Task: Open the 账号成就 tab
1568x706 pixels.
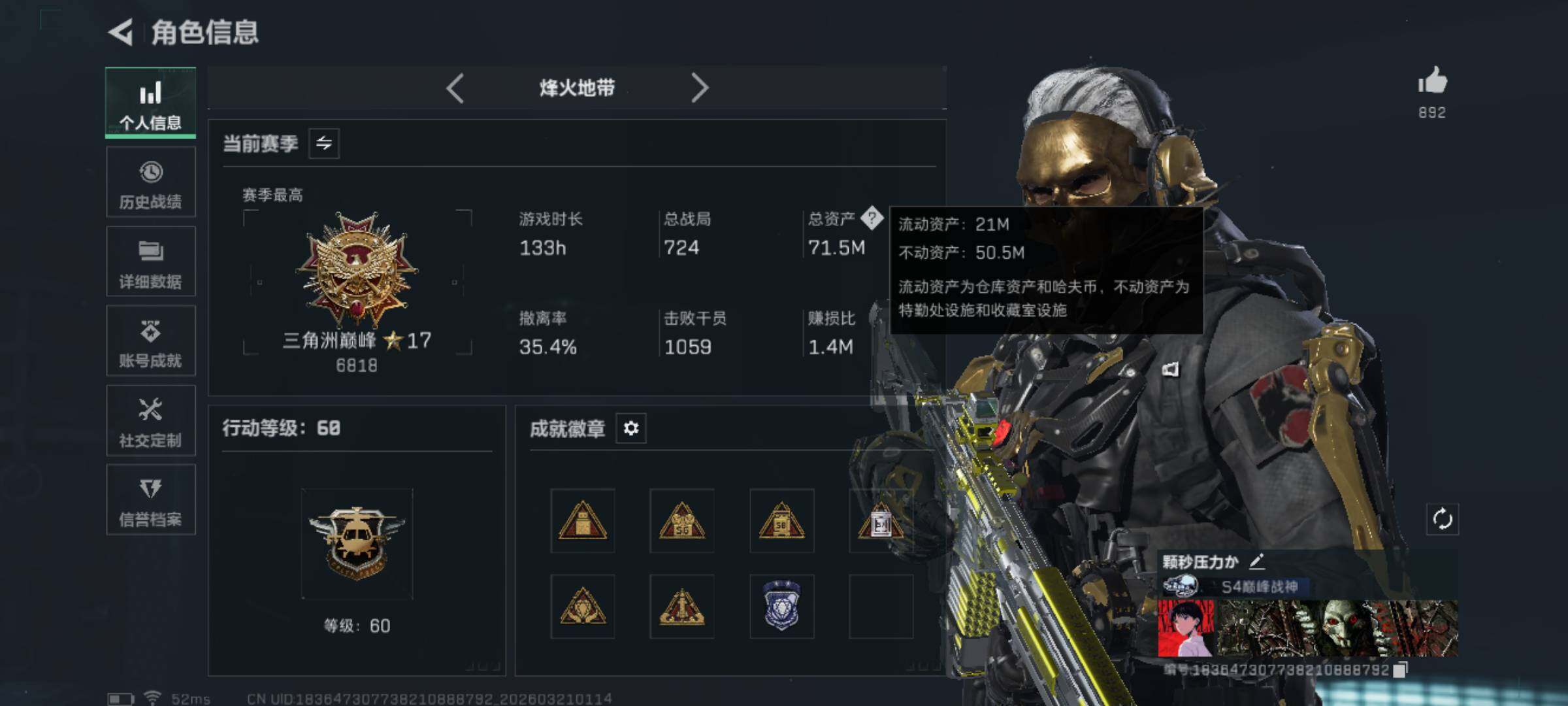Action: 150,341
